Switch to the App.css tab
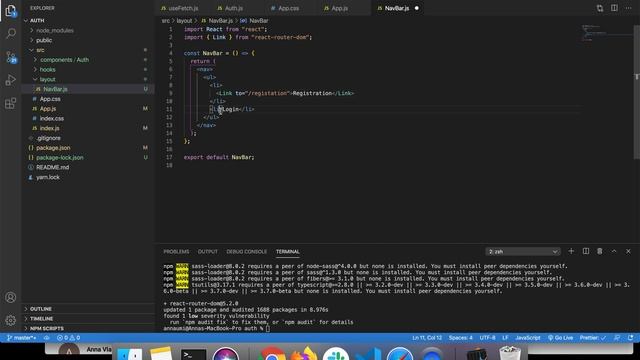The image size is (640, 360). [288, 8]
